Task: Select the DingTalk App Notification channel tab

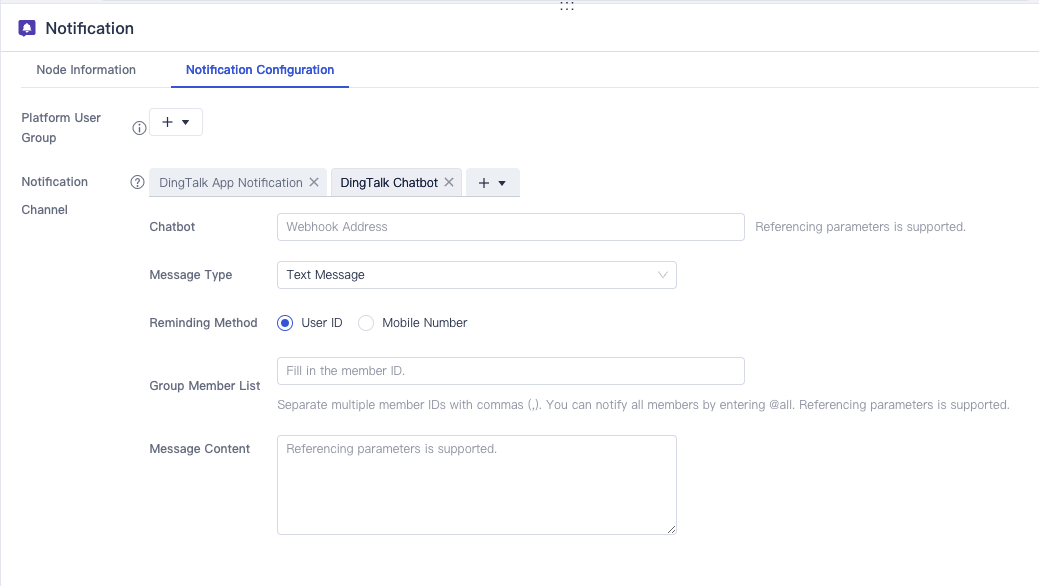Action: tap(230, 183)
